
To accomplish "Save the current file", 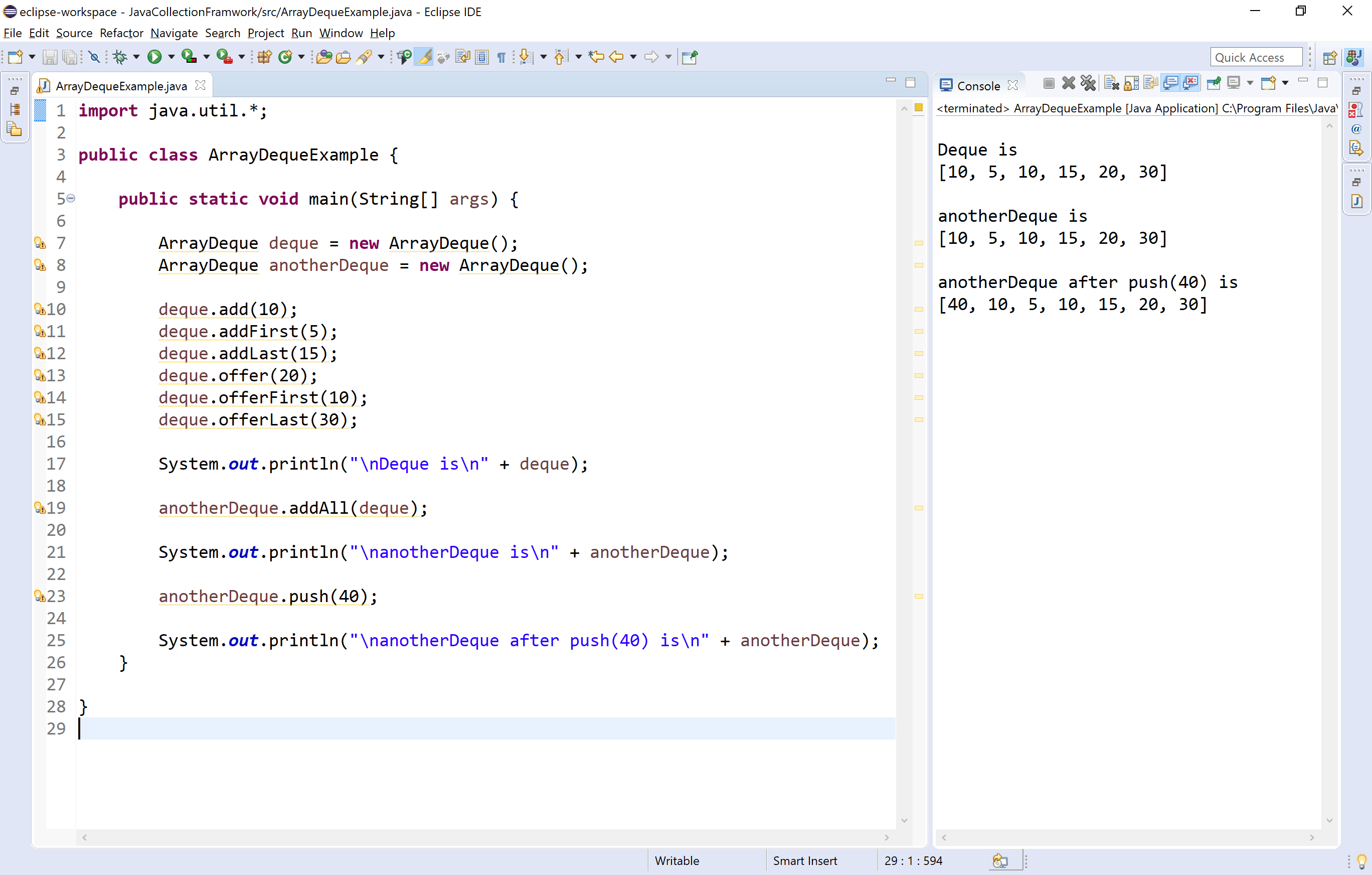I will [x=51, y=57].
